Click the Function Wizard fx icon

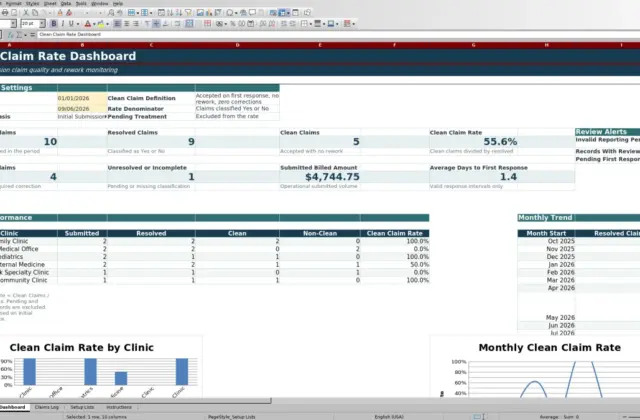click(11, 35)
